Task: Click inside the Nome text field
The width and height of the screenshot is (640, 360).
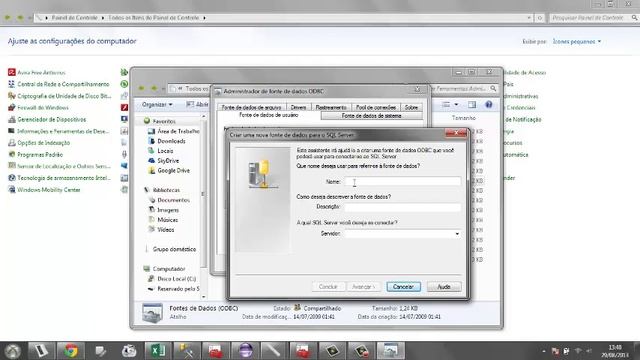Action: coord(403,181)
